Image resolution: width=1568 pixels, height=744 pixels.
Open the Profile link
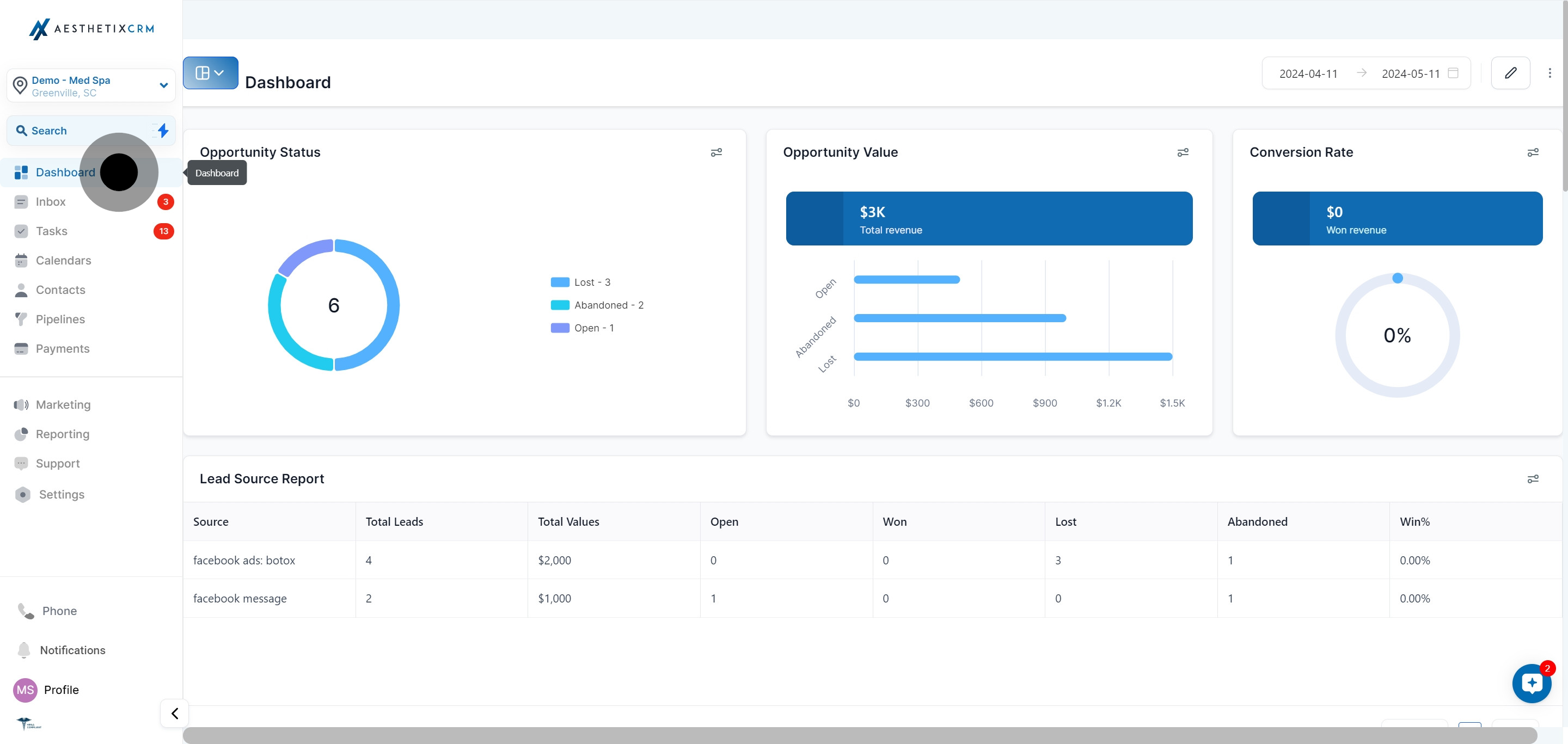[61, 690]
